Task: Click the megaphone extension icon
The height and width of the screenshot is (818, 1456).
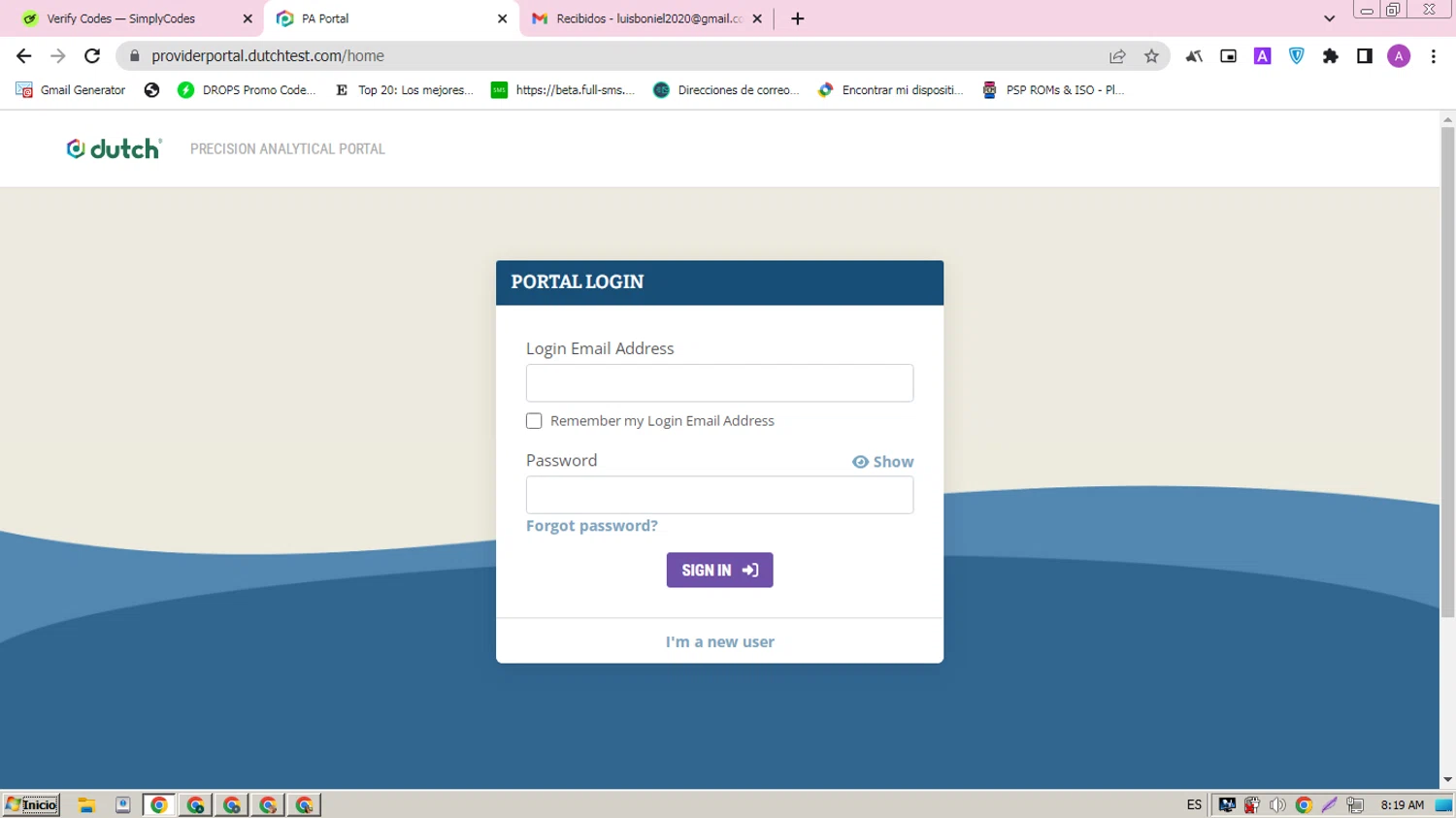Action: 1194,56
